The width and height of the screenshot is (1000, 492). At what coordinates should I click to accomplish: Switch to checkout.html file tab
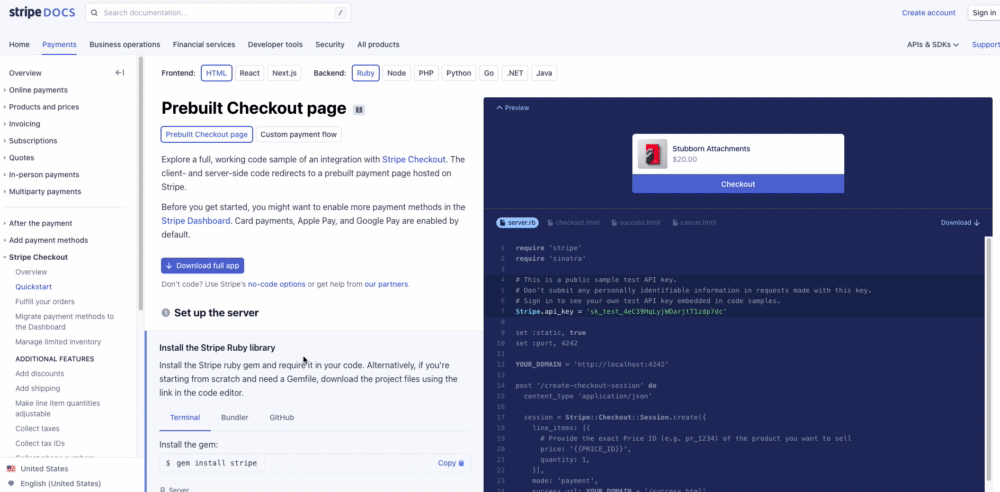[573, 223]
